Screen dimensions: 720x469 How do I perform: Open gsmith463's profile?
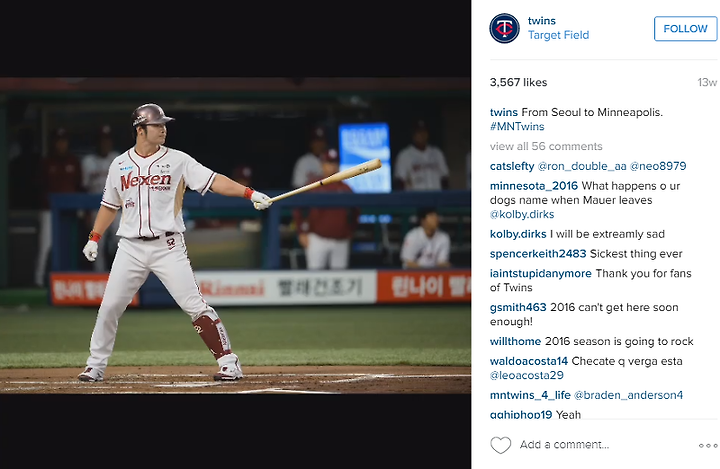518,307
